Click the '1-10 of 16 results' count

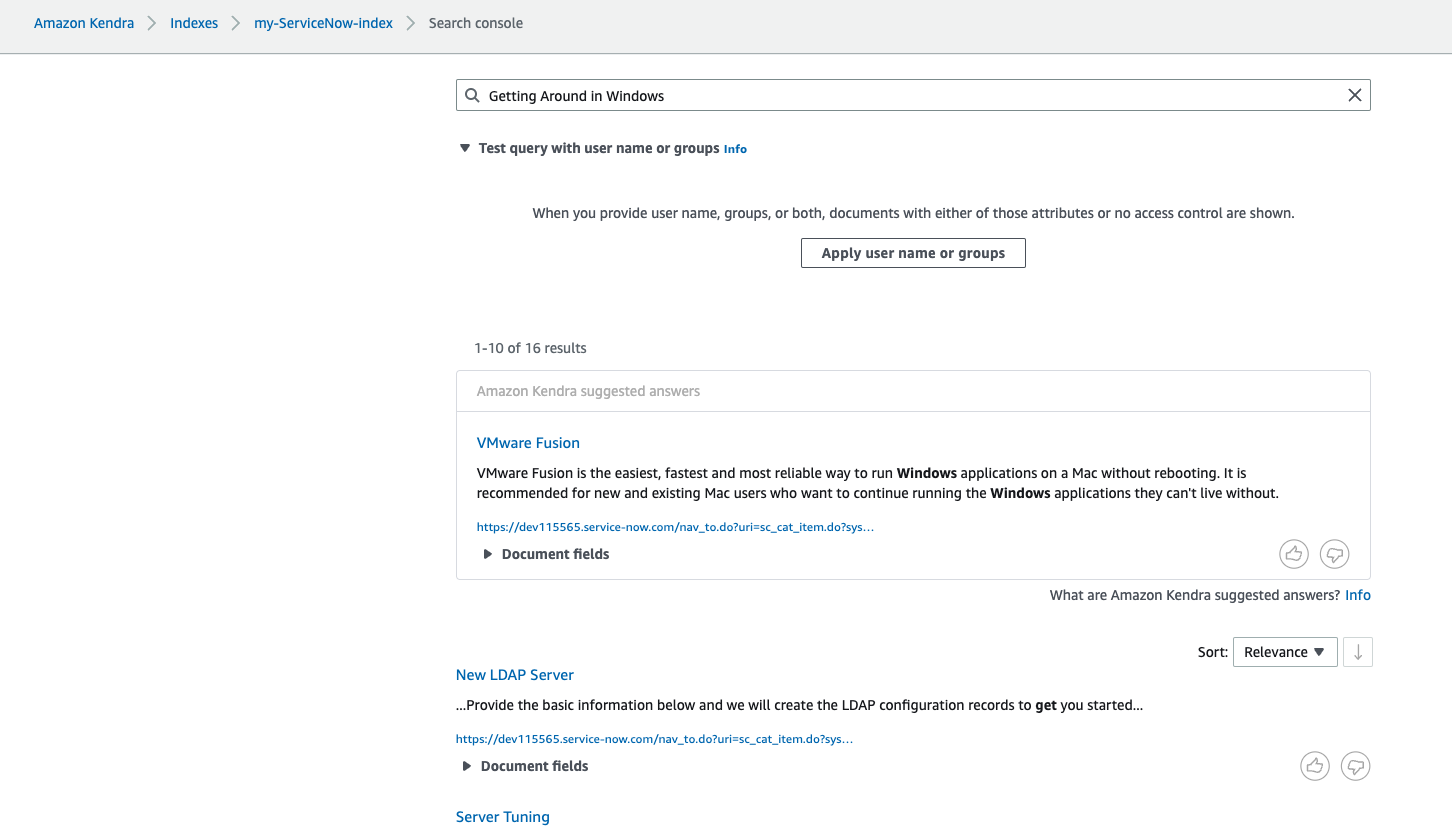pos(531,348)
